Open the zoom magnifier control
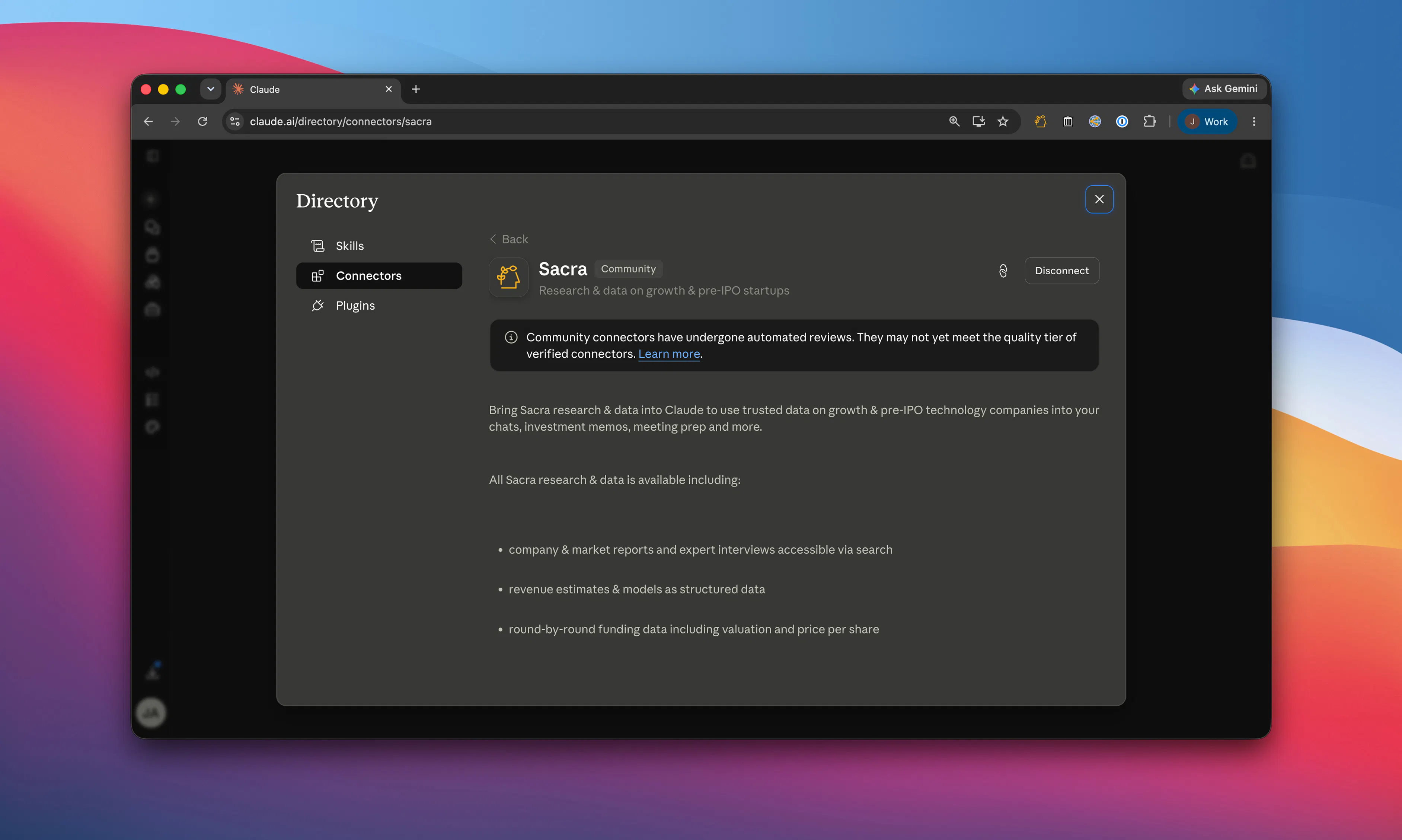Image resolution: width=1402 pixels, height=840 pixels. point(954,121)
